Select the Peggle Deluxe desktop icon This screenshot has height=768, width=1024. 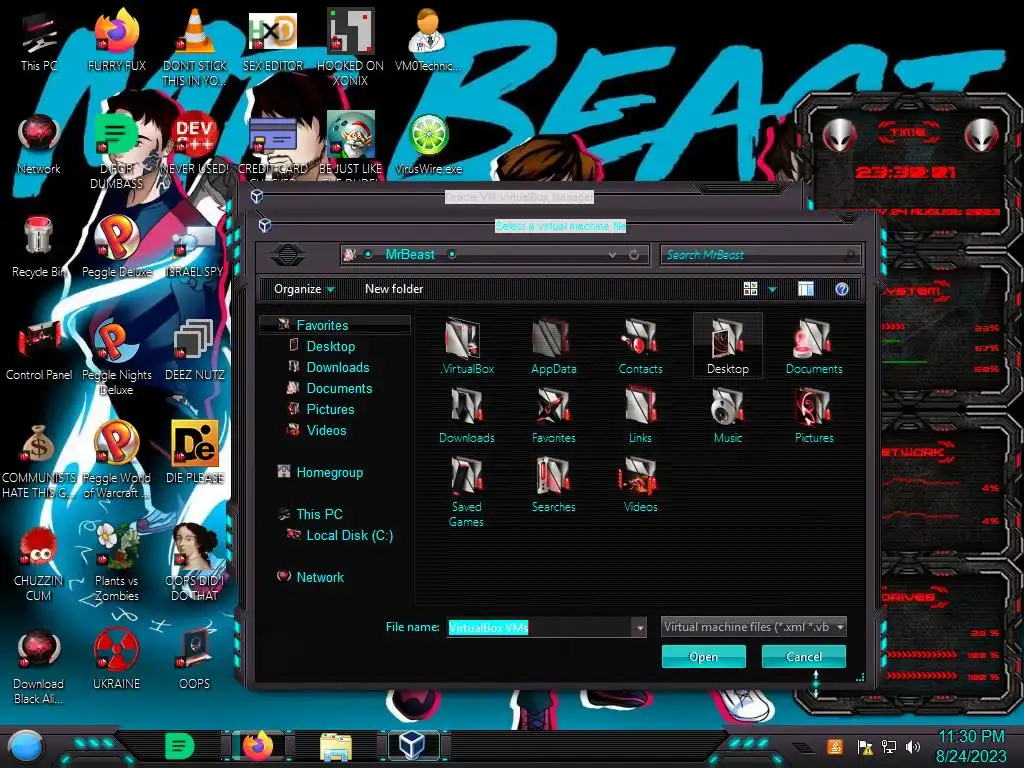point(116,247)
